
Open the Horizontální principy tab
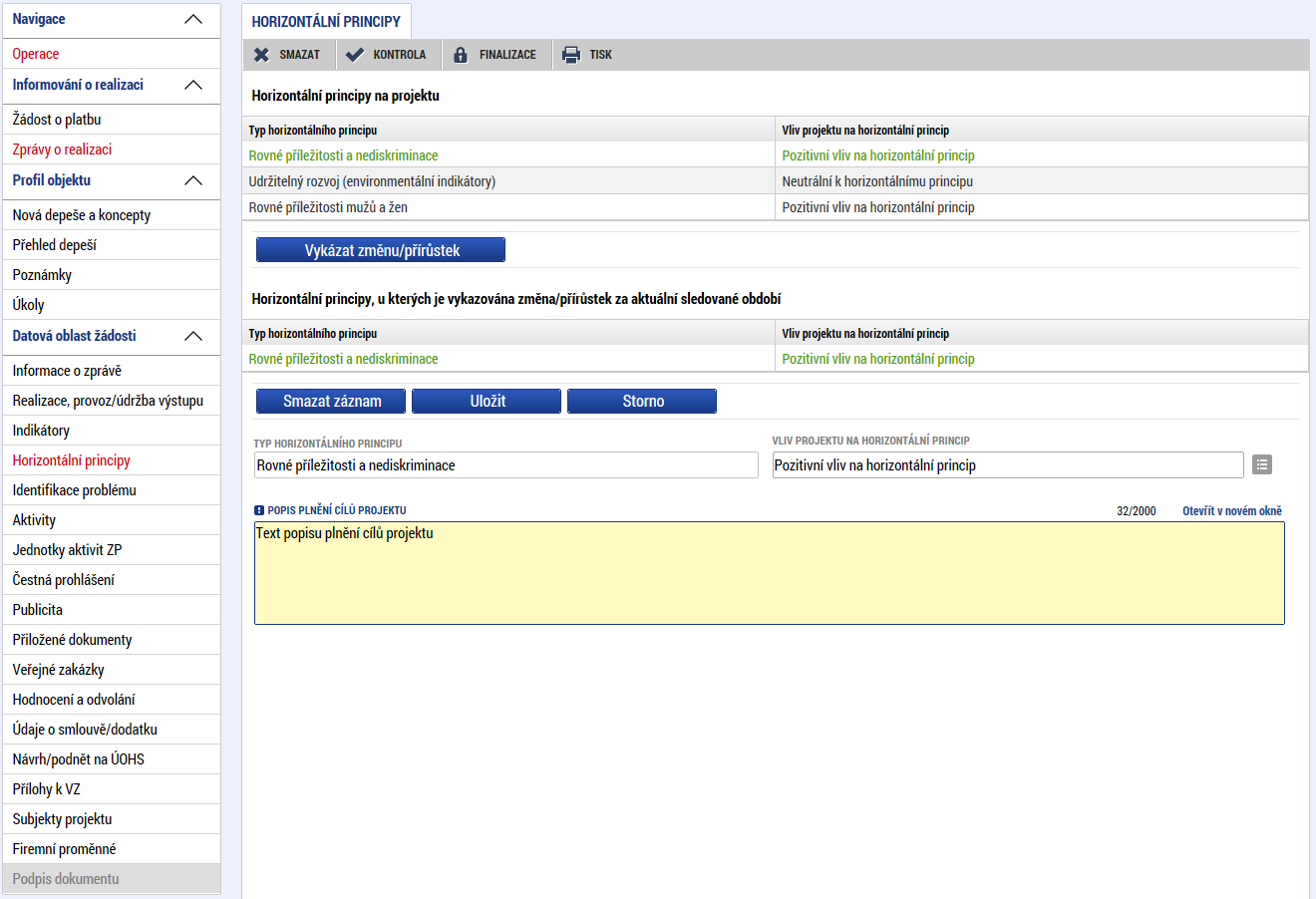tap(326, 21)
